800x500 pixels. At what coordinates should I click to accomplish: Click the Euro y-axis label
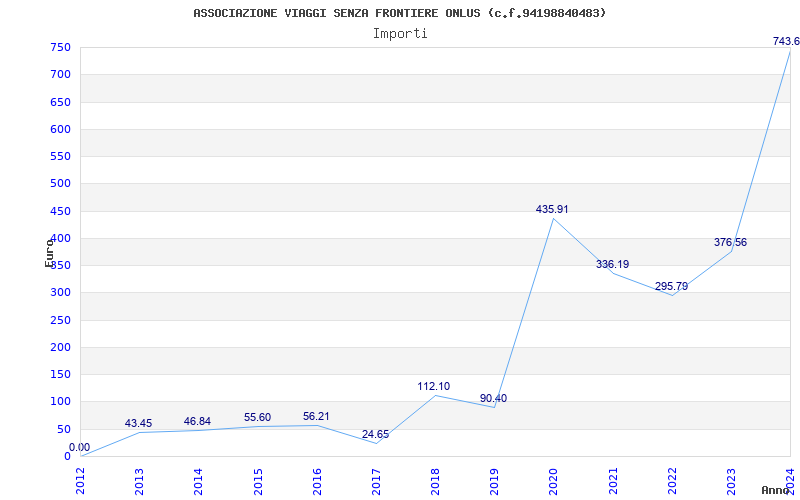pyautogui.click(x=48, y=252)
